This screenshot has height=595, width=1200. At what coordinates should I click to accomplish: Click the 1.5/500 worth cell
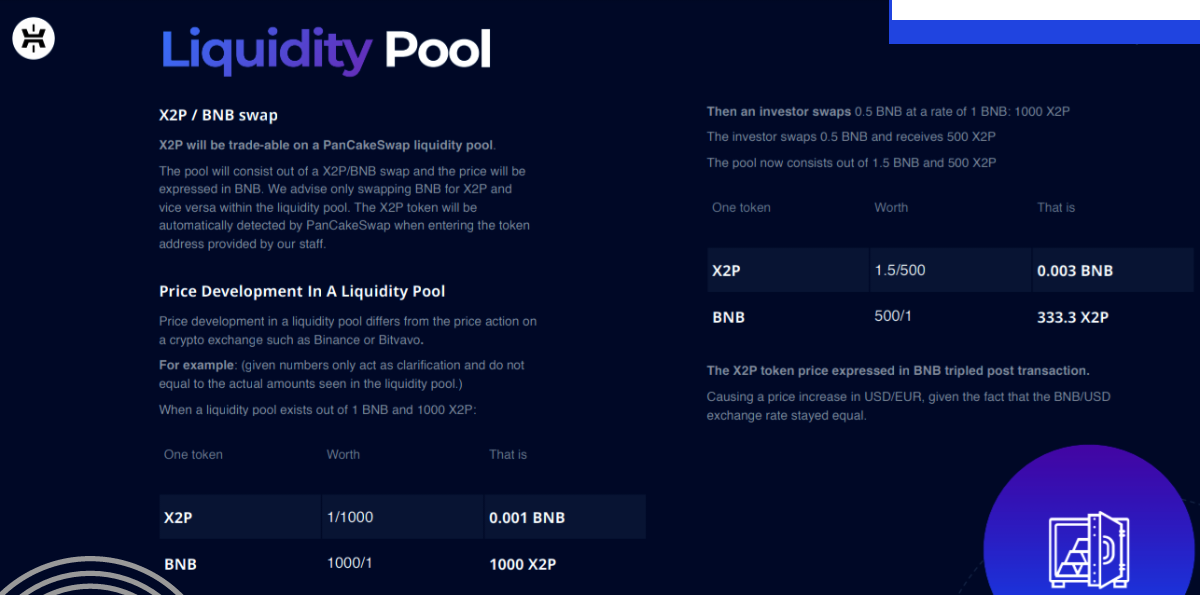pos(950,270)
